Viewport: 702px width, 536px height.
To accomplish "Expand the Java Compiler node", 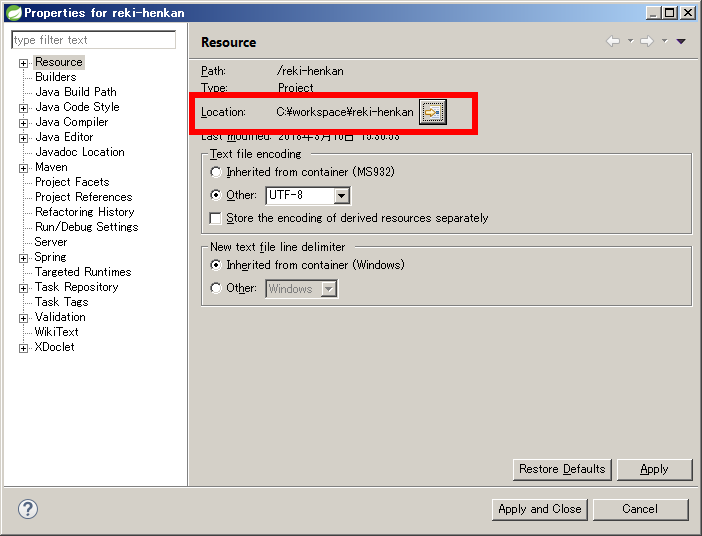I will [x=23, y=123].
